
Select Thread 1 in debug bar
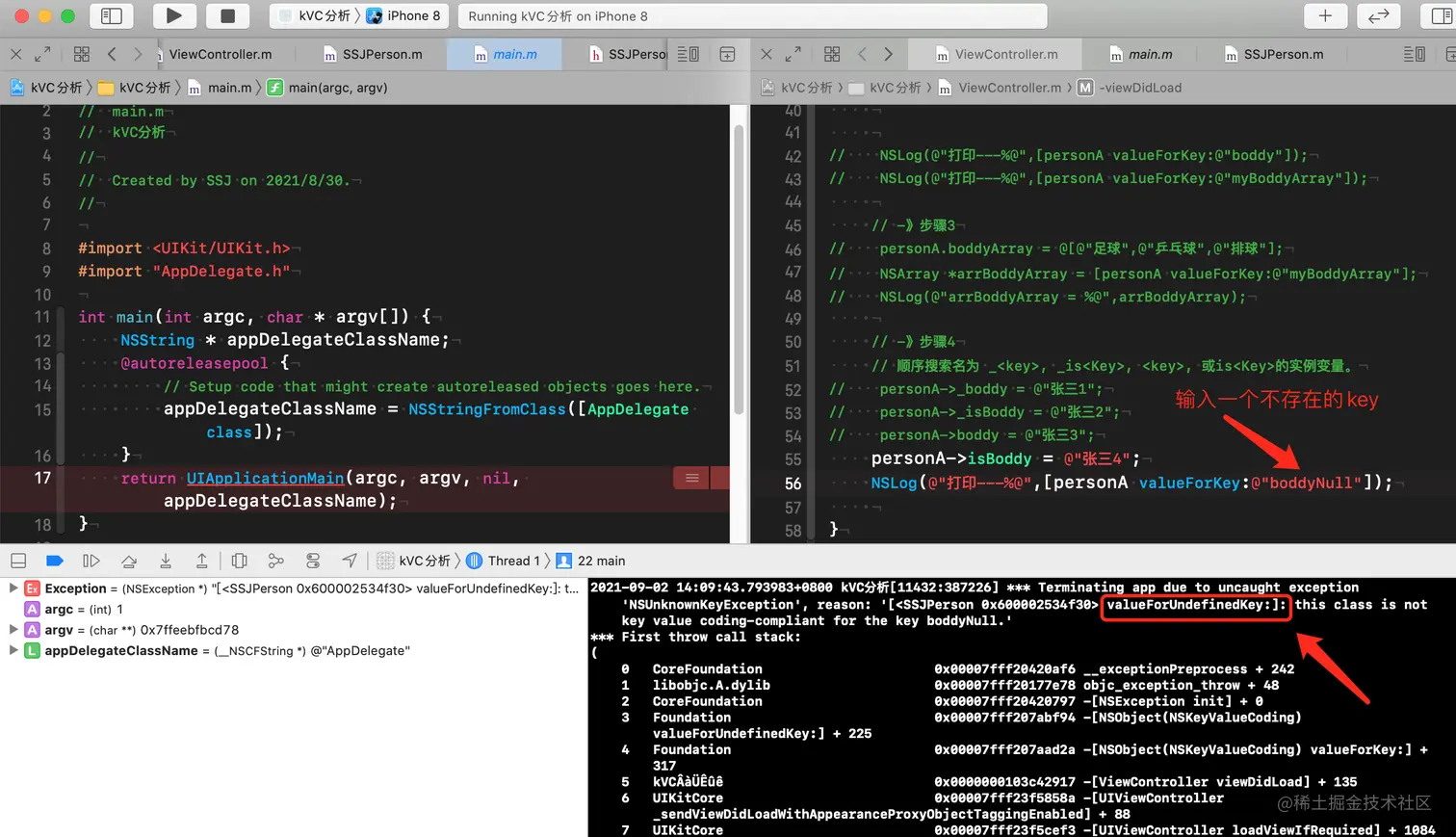click(504, 561)
